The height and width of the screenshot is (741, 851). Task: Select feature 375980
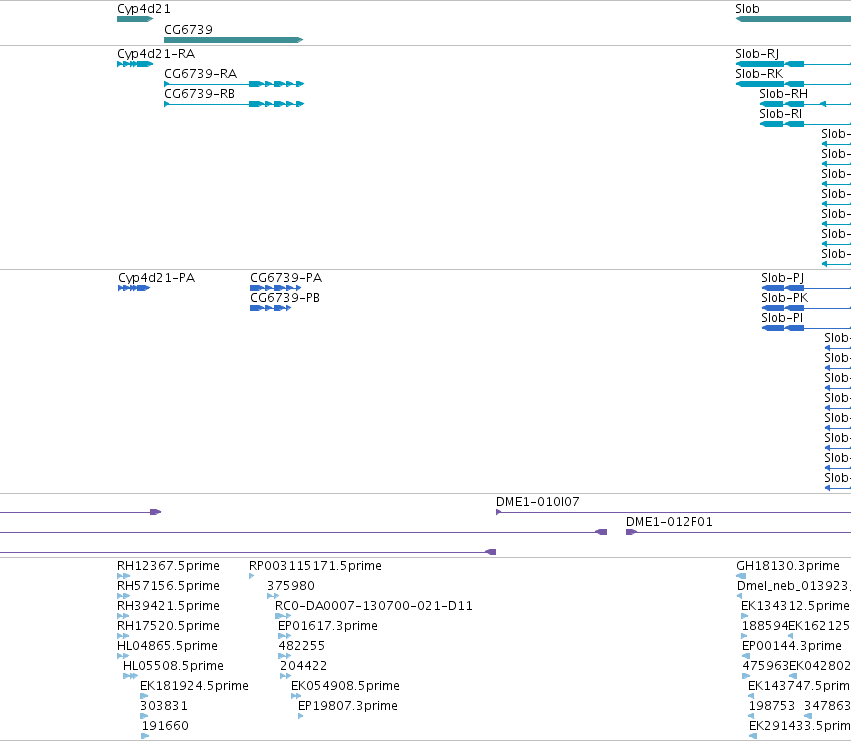coord(273,597)
